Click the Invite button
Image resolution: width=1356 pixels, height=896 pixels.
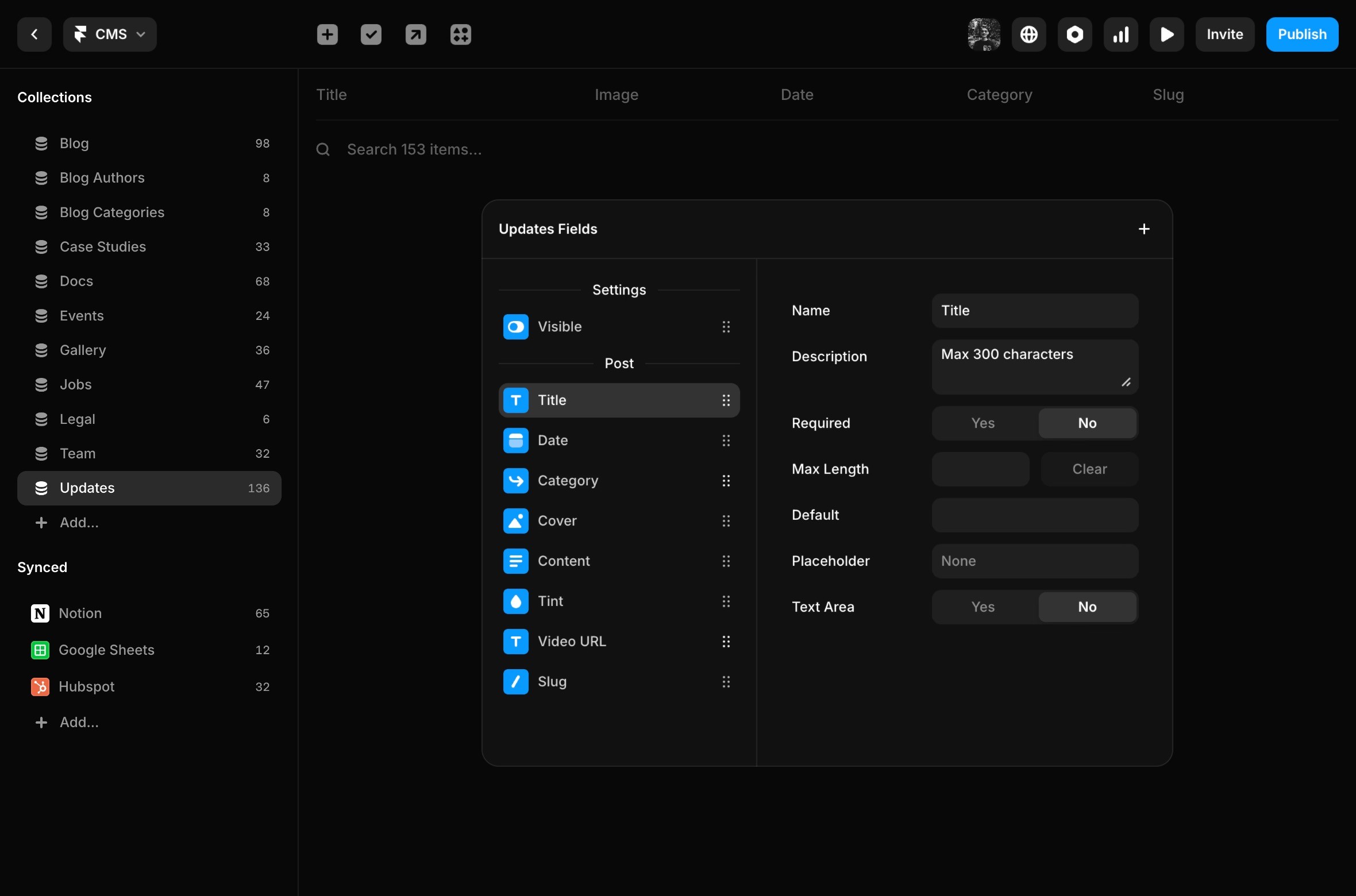1224,34
